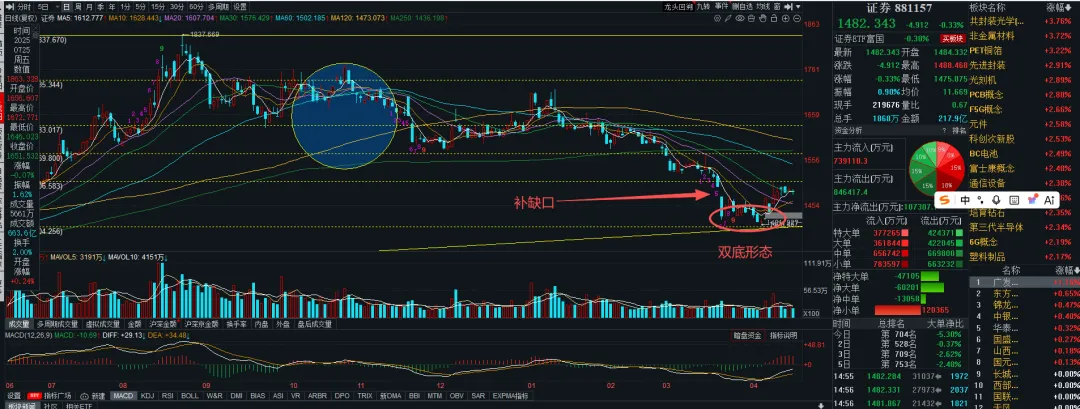Expand the top-right toolbar dropdown arrow
This screenshot has width=1080, height=409.
pyautogui.click(x=798, y=7)
